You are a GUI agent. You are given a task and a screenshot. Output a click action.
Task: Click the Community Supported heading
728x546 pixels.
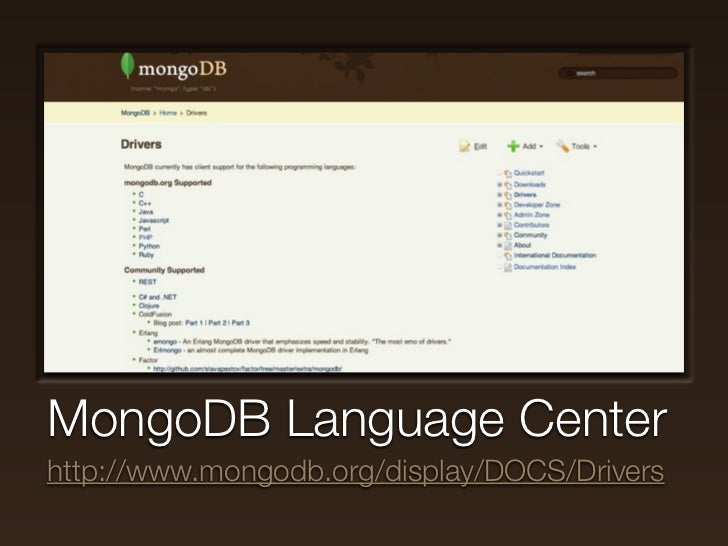click(x=164, y=270)
